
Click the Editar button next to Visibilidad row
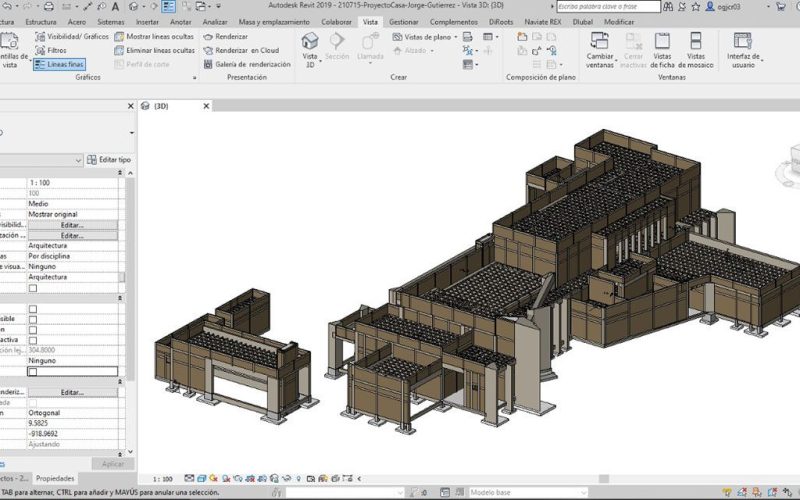coord(72,225)
